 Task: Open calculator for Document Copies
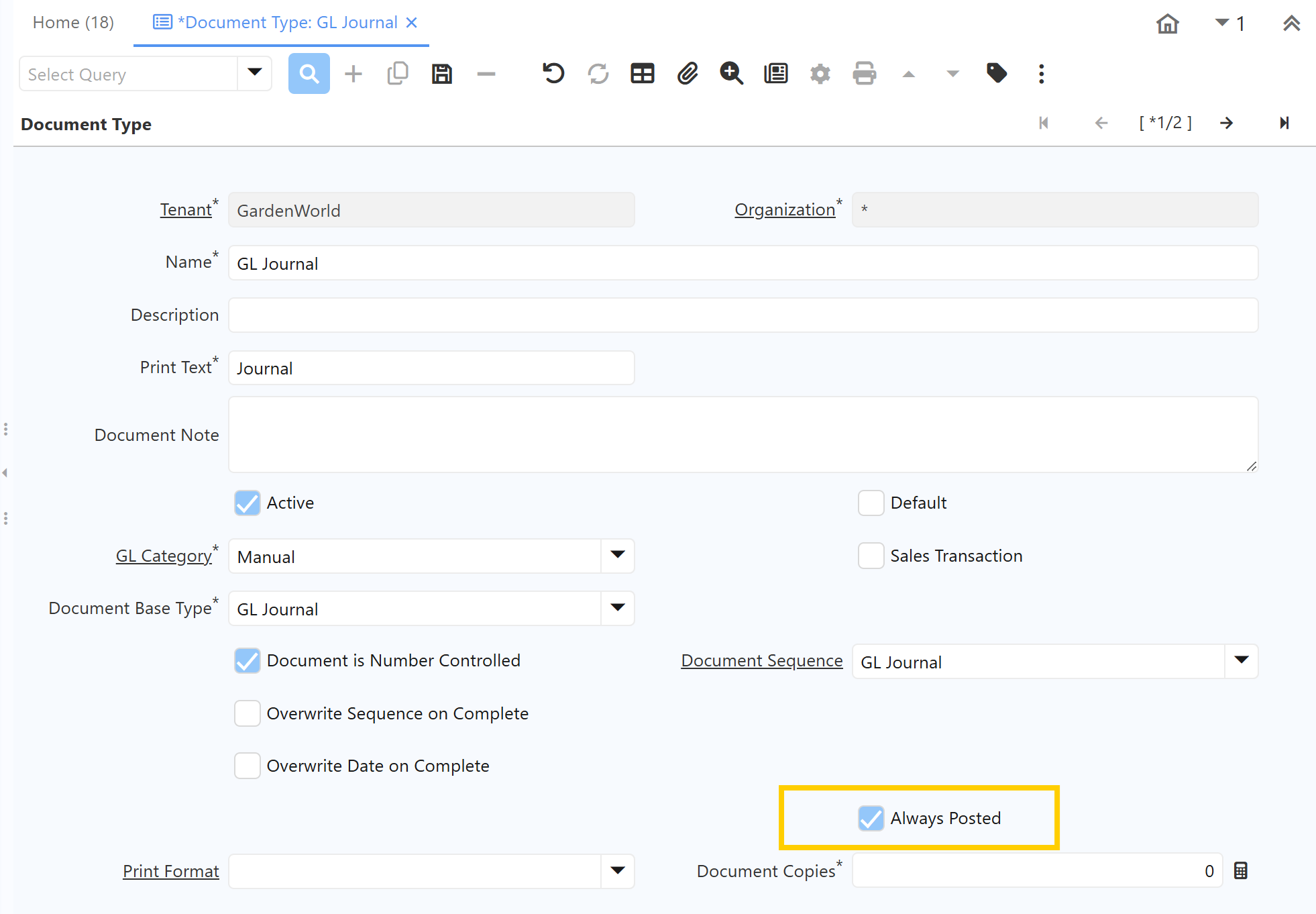pos(1240,871)
